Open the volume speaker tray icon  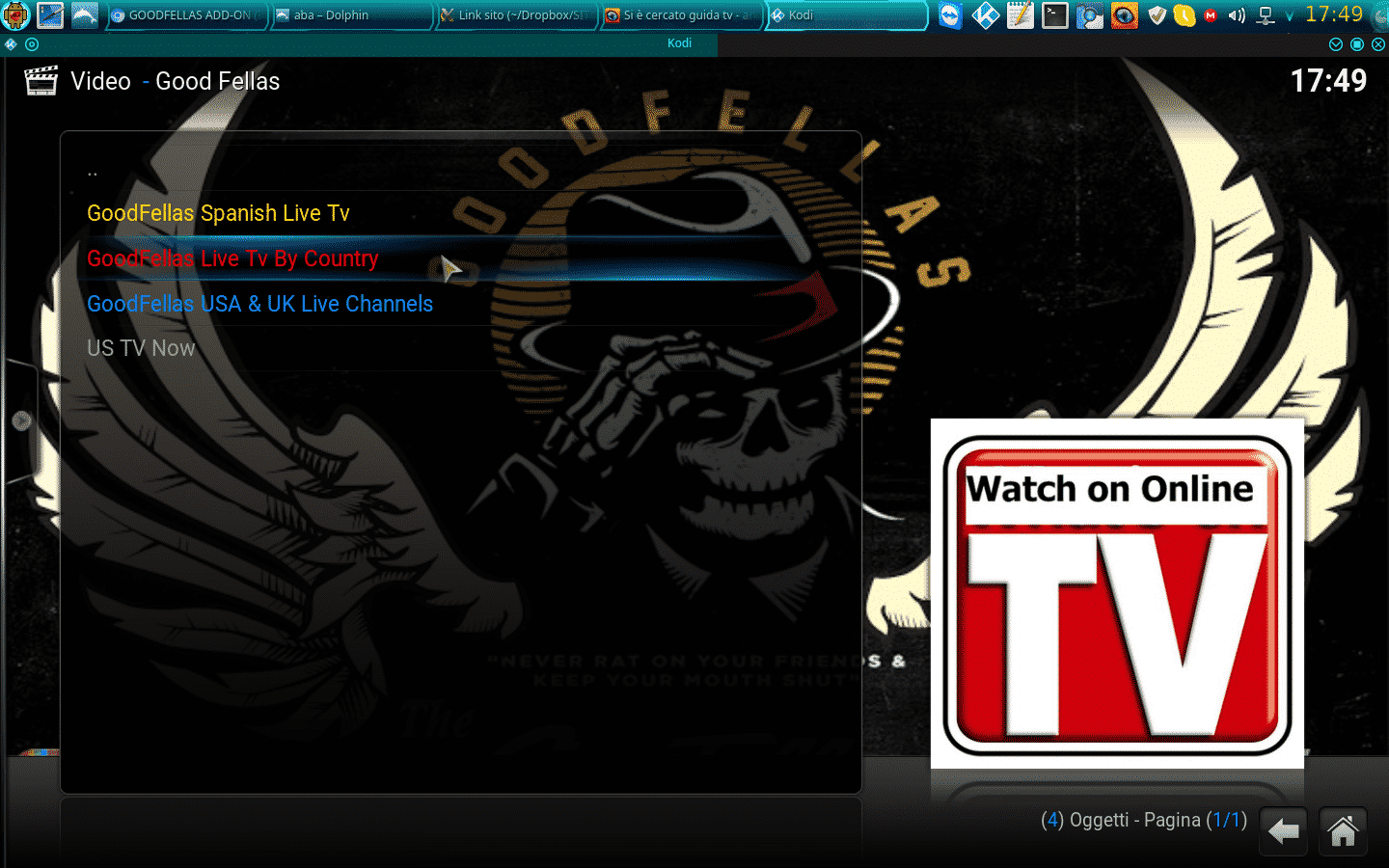pyautogui.click(x=1237, y=15)
